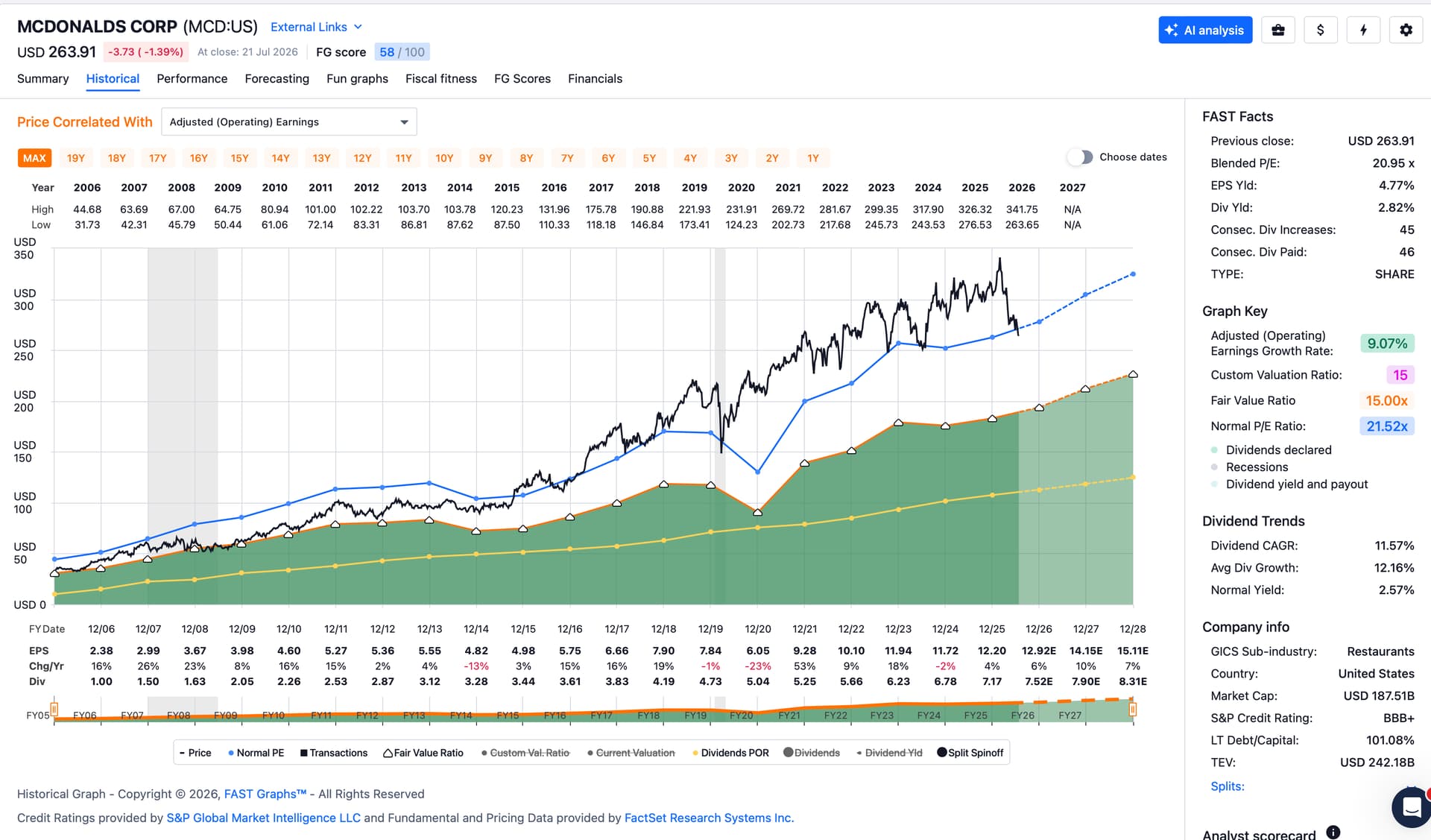Toggle Dividends POR legend item
Screen dimensions: 1431x840
[730, 753]
